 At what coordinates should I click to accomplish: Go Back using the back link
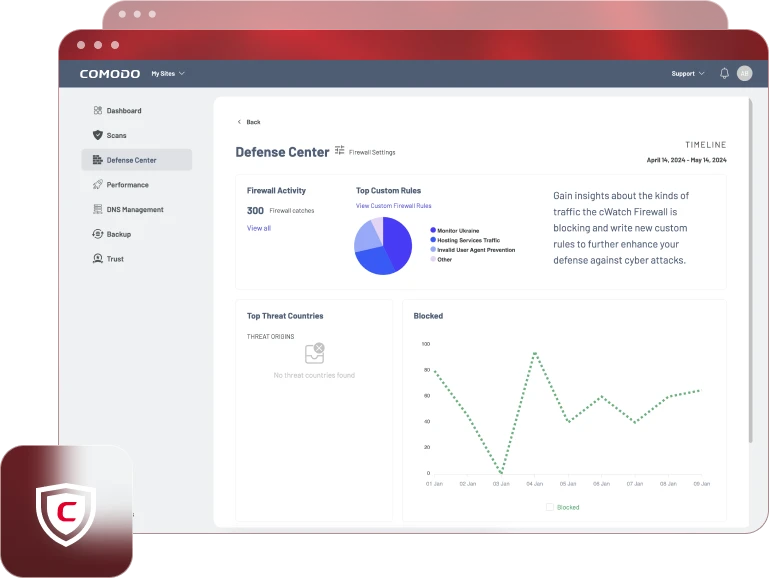coord(249,122)
